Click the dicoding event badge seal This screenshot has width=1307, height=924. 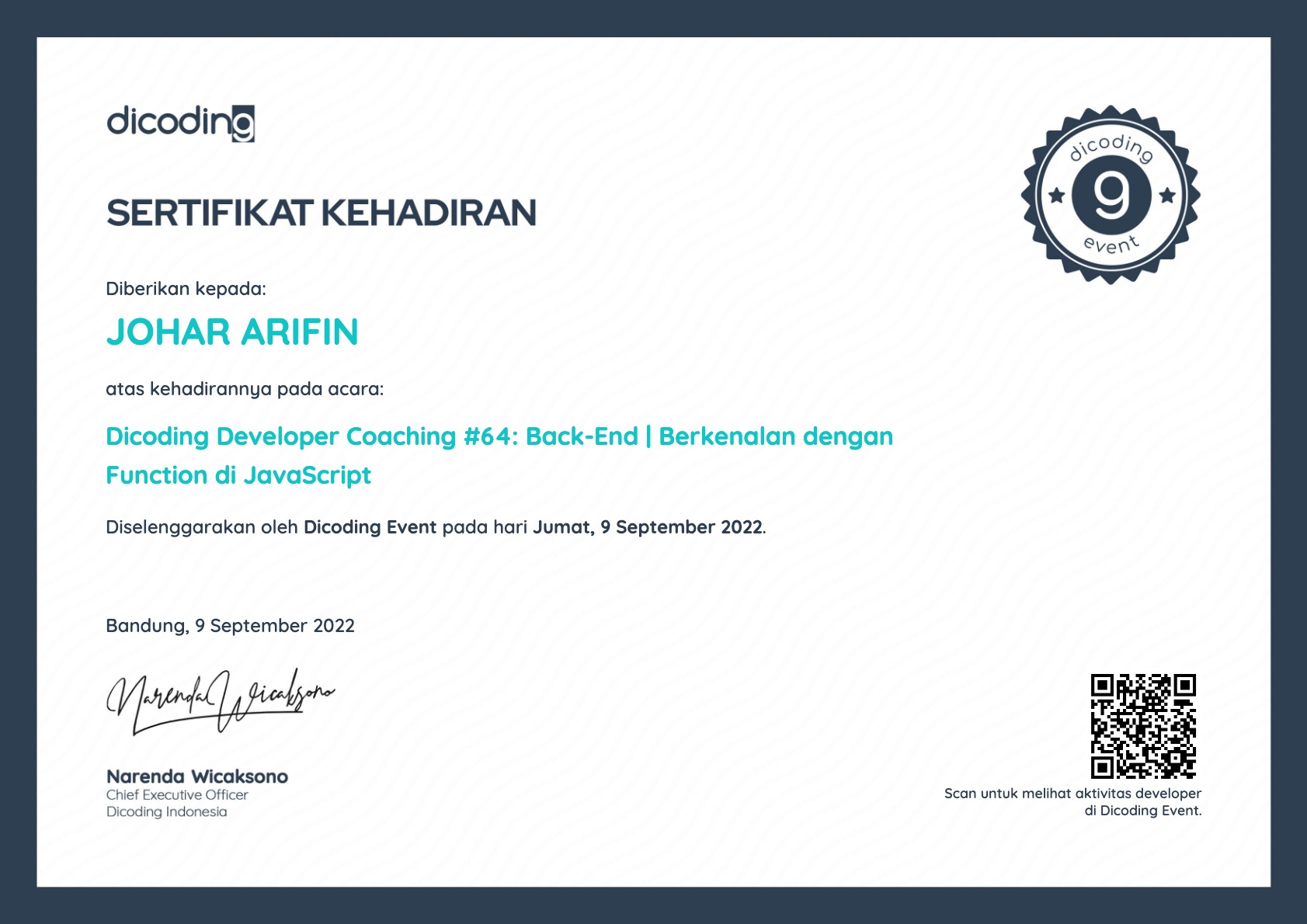[x=1111, y=195]
